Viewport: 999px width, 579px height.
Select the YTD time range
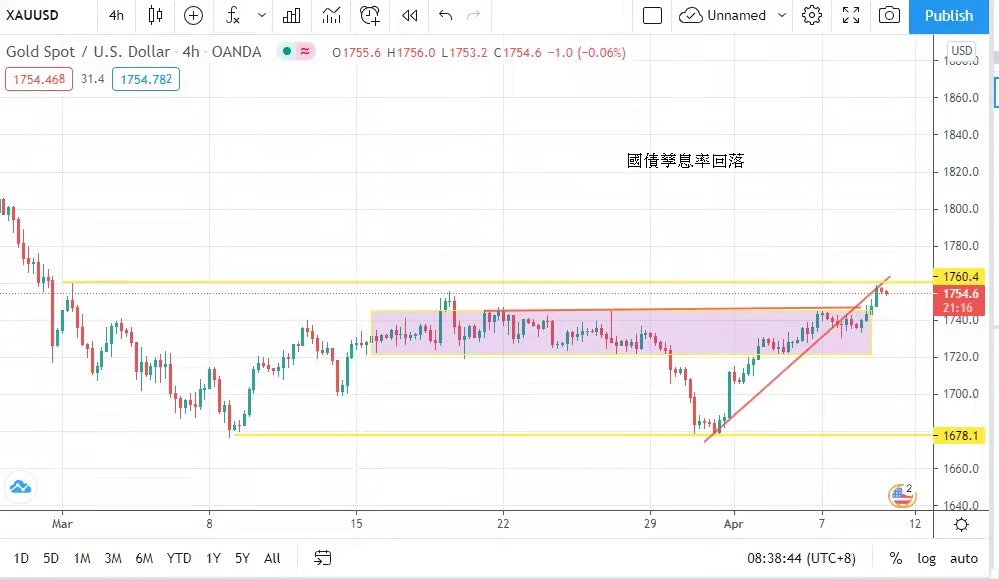point(179,558)
